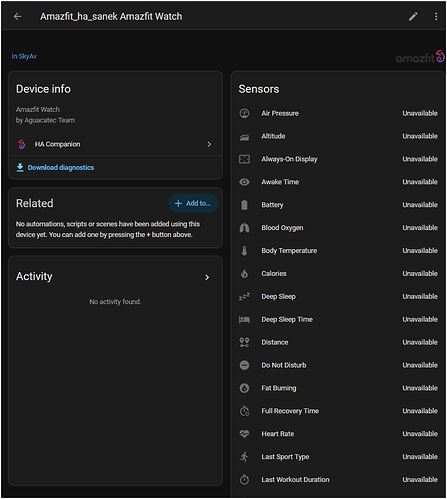Open the Always-On Display sensor entry
The width and height of the screenshot is (447, 499).
tap(338, 159)
